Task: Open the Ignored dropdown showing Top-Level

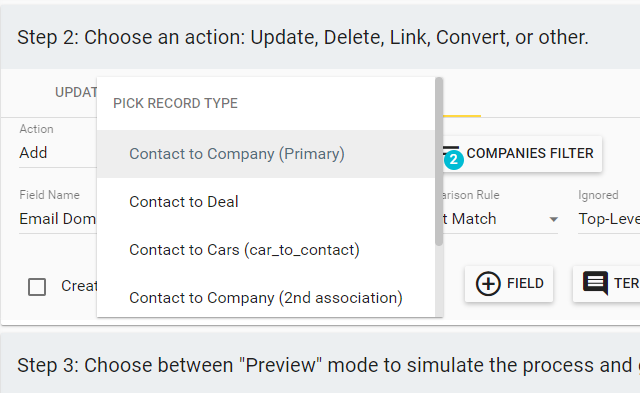Action: click(x=609, y=219)
